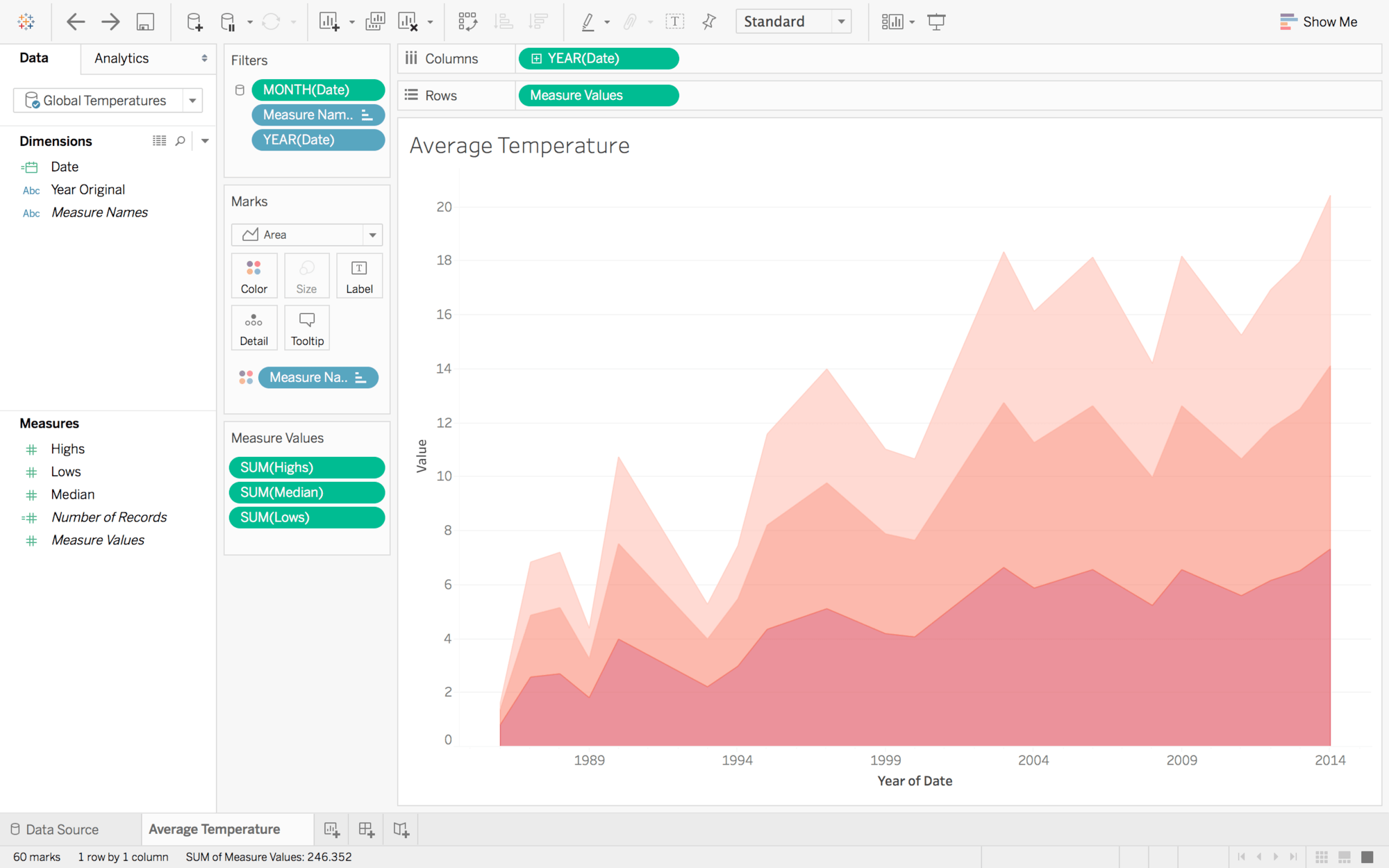Image resolution: width=1389 pixels, height=868 pixels.
Task: Click the swap rows and columns icon
Action: pyautogui.click(x=466, y=22)
